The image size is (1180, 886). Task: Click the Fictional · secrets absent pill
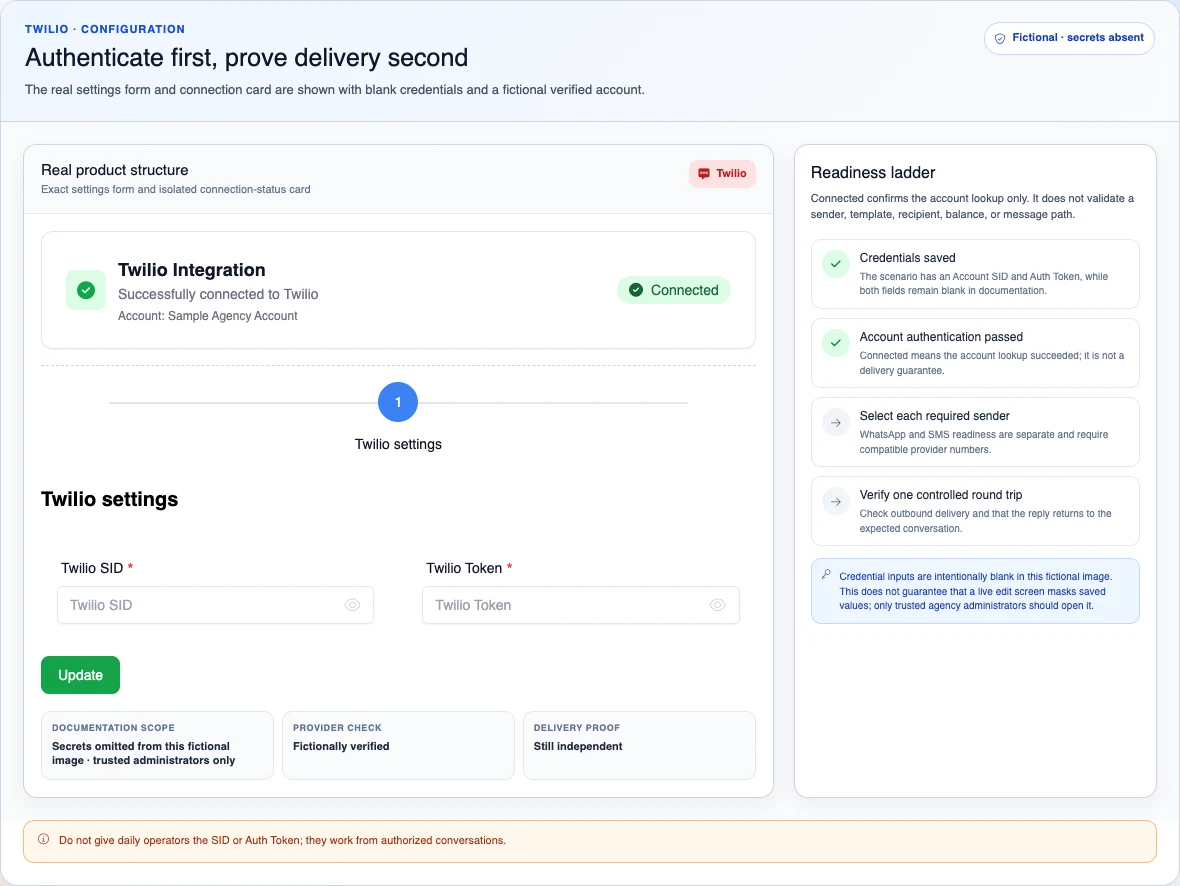click(x=1069, y=38)
